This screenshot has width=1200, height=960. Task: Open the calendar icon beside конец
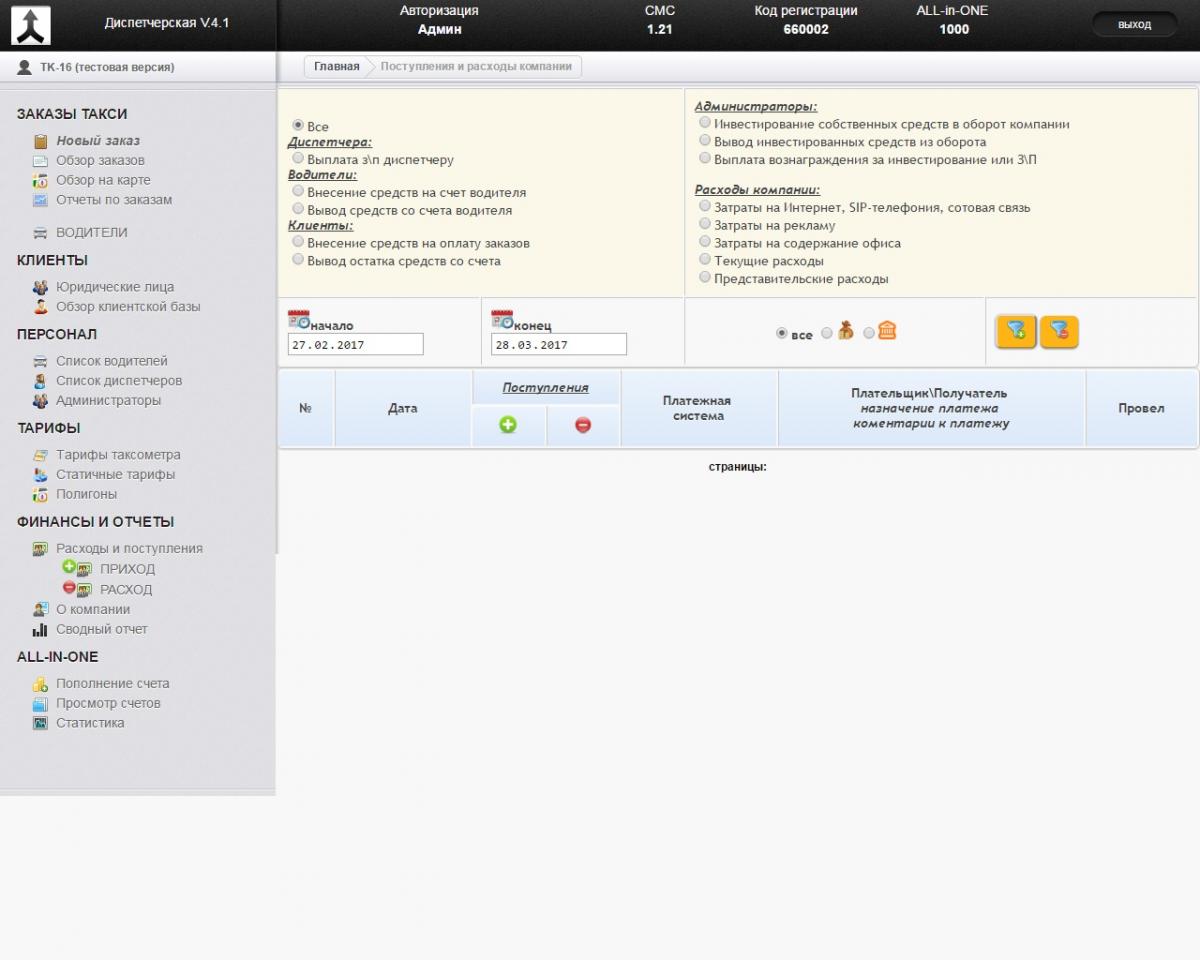tap(502, 320)
